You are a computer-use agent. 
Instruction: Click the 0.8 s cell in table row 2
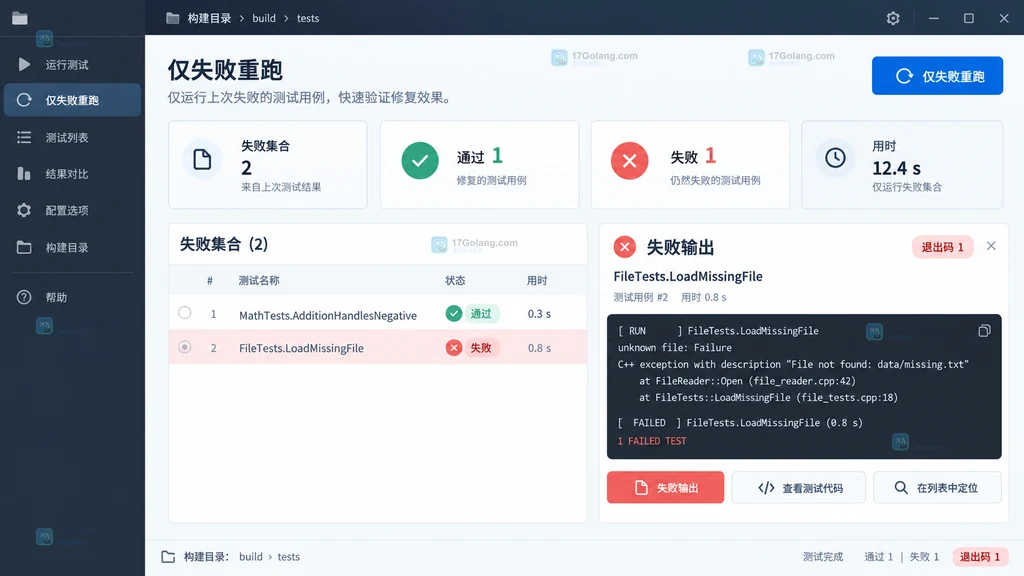pos(539,348)
